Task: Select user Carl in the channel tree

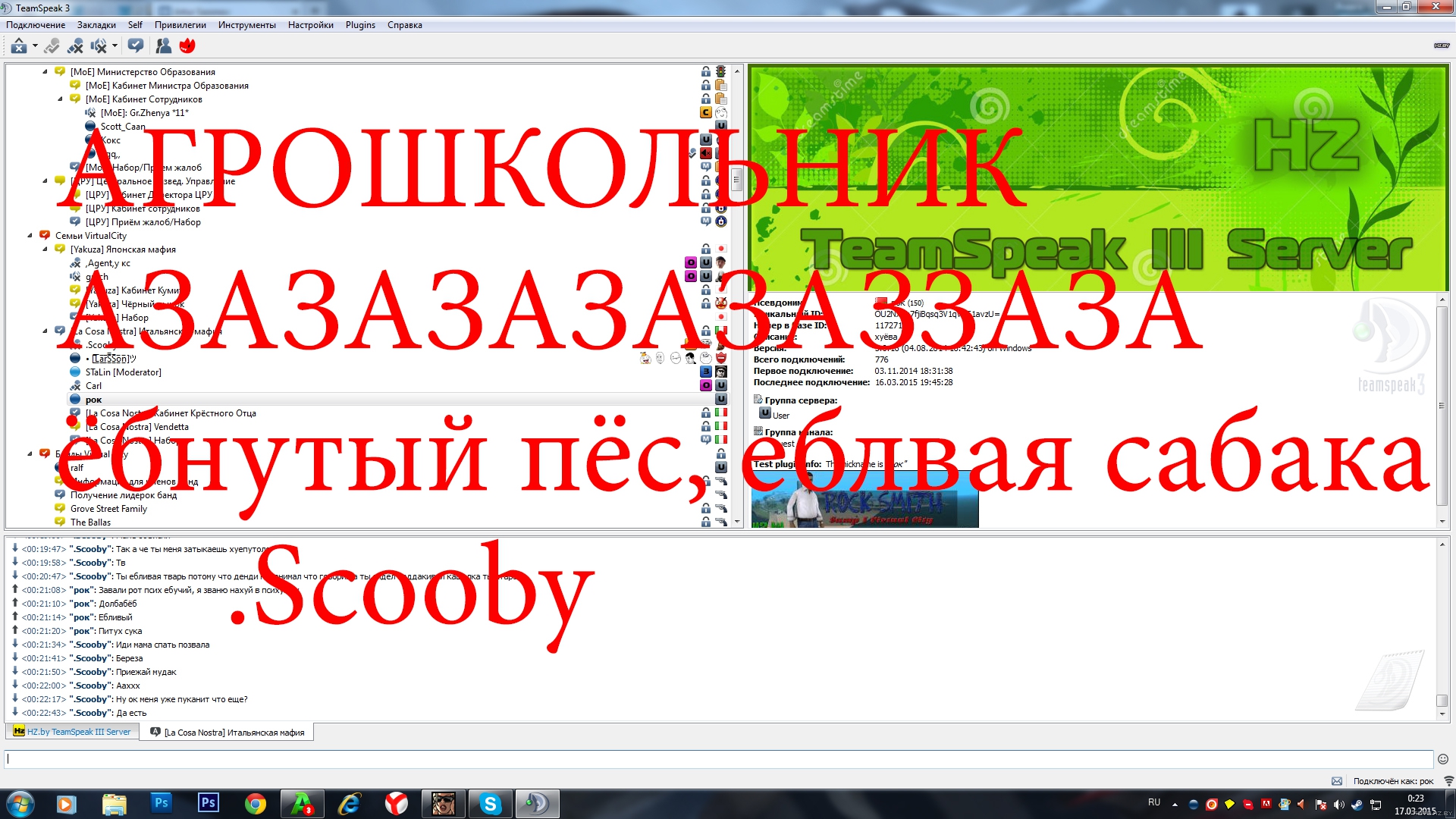Action: (93, 386)
